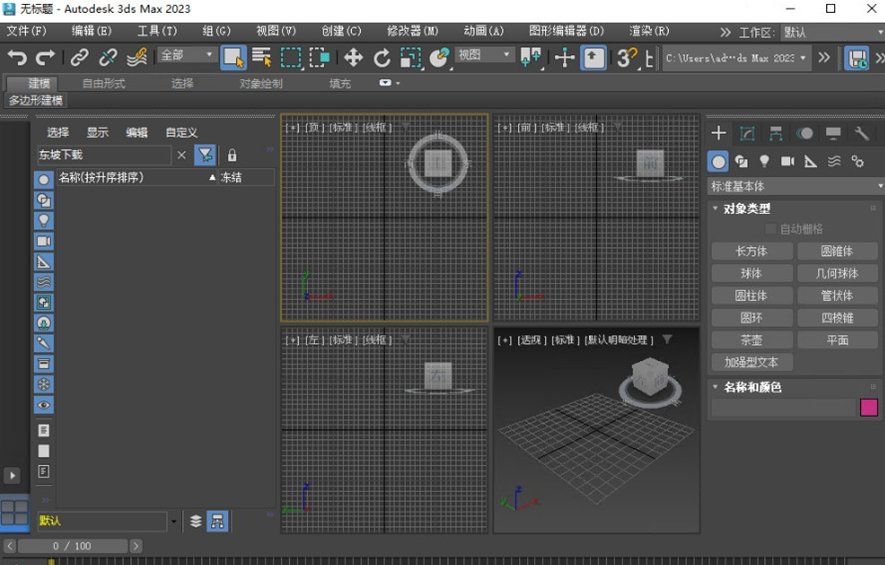This screenshot has height=565, width=885.
Task: Switch to the 对象绘制 ribbon tab
Action: coord(261,84)
